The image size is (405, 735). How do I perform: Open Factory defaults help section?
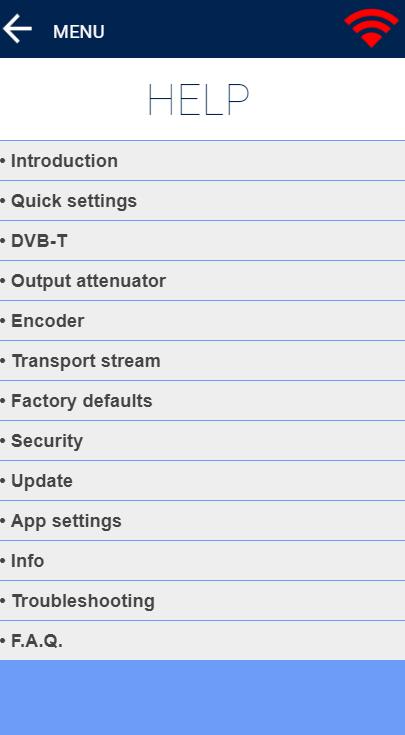(202, 401)
